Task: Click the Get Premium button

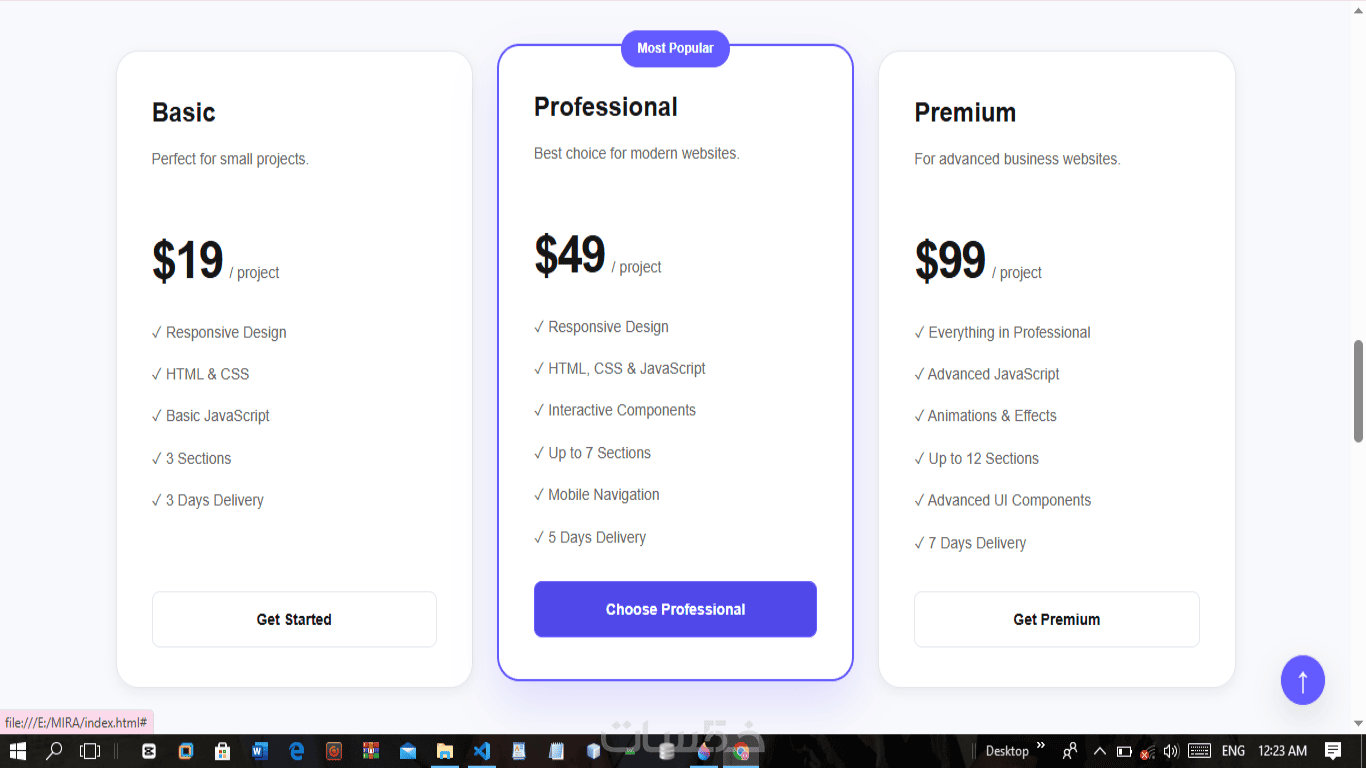Action: pyautogui.click(x=1056, y=619)
